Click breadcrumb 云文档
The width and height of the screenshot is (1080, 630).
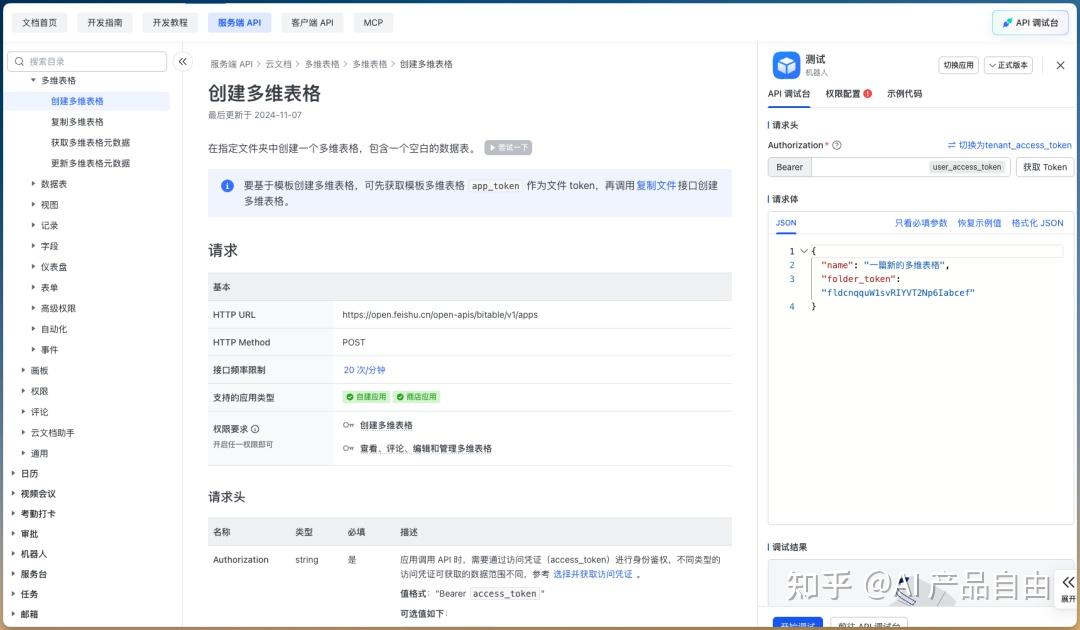(278, 64)
